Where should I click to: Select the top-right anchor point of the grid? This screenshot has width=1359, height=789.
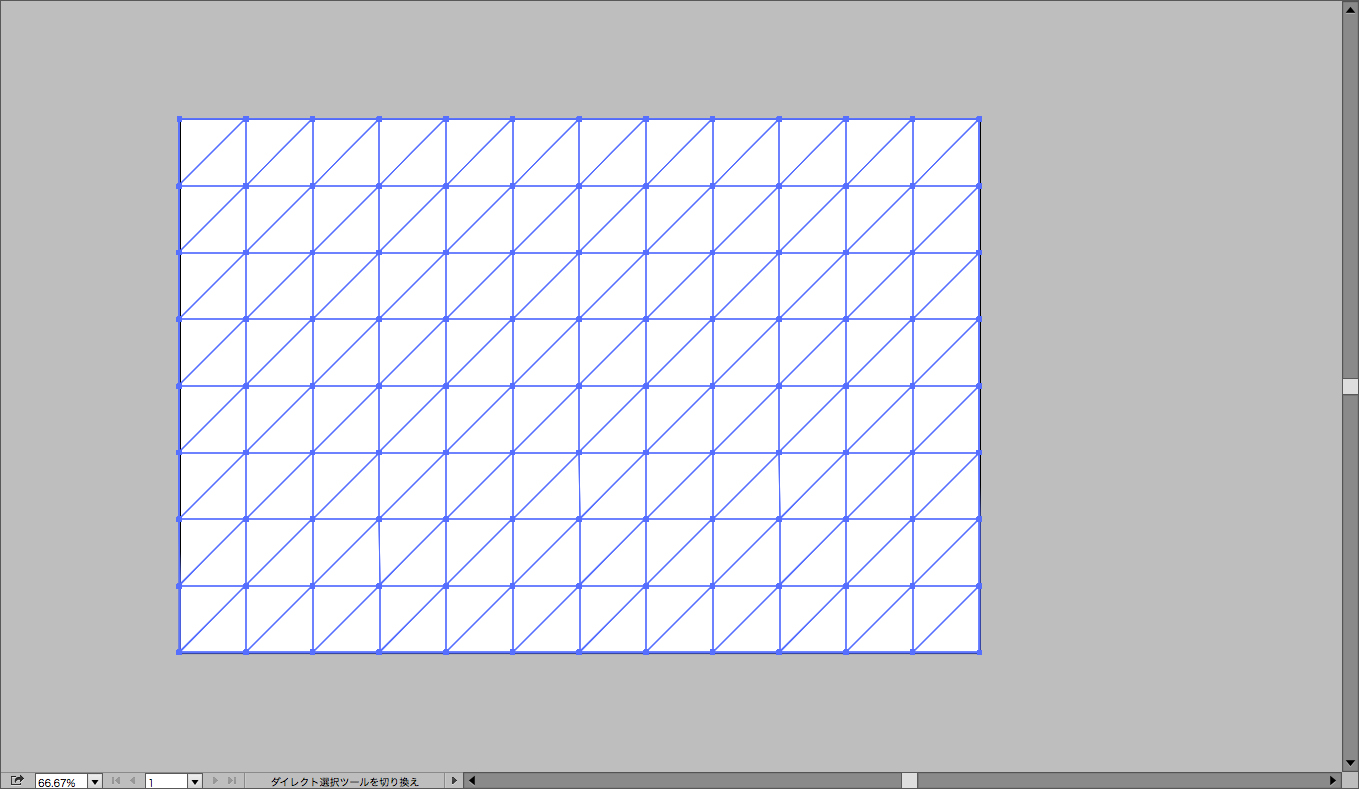[x=979, y=119]
